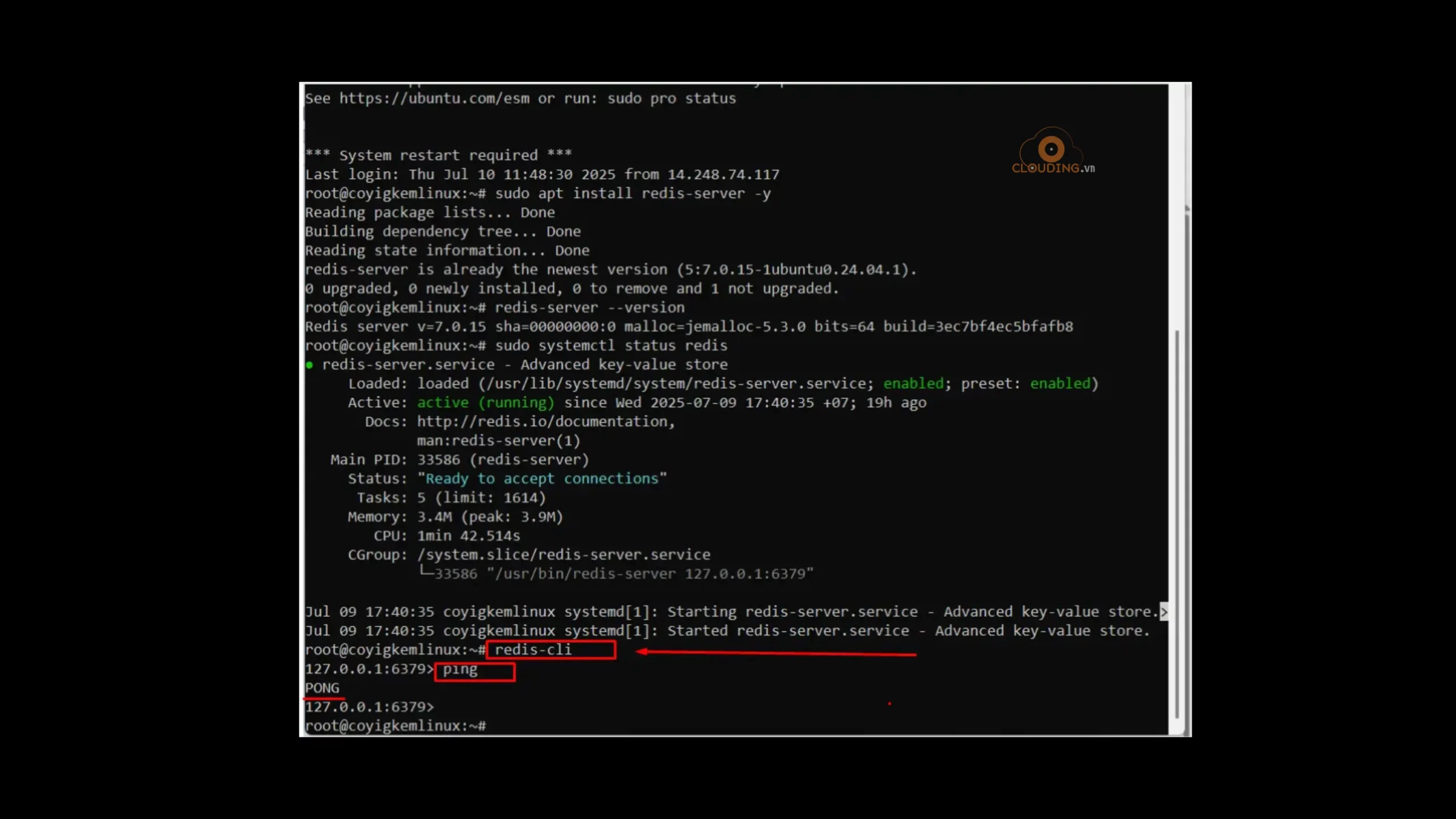
Task: Click 'CPU: 1min 42.514s' line
Action: 447,536
